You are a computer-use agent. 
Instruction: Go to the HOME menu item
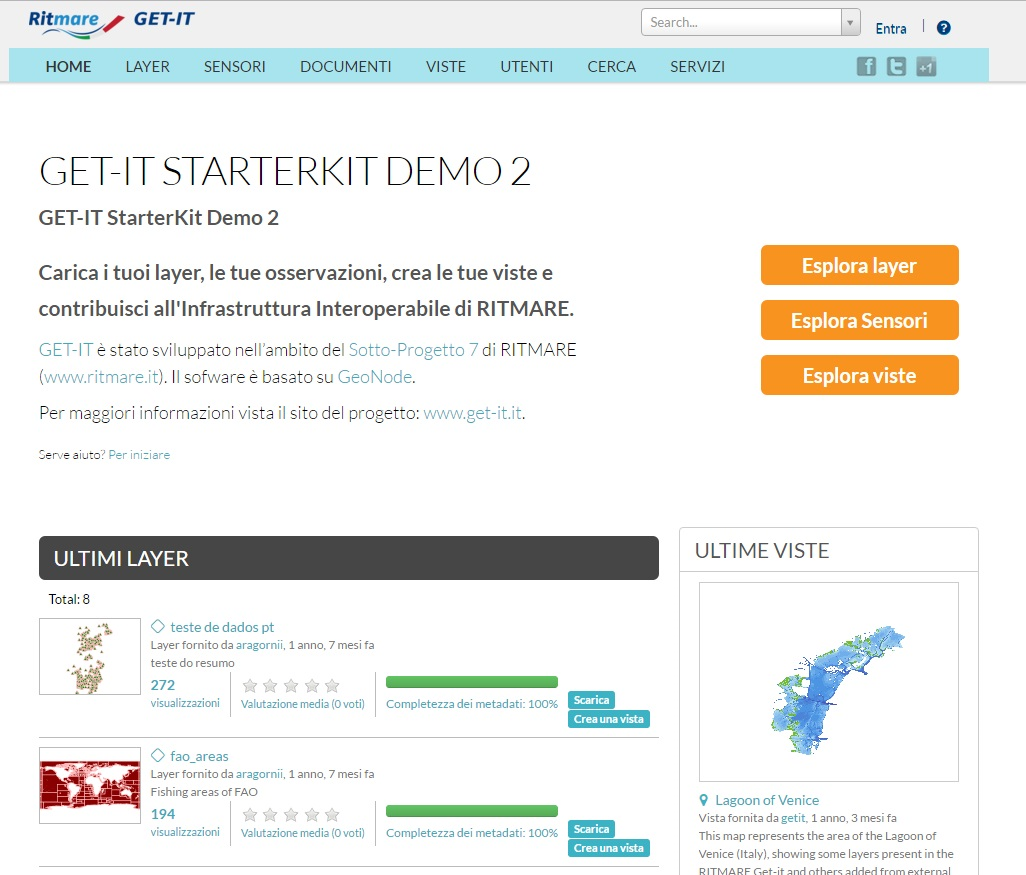pyautogui.click(x=68, y=67)
